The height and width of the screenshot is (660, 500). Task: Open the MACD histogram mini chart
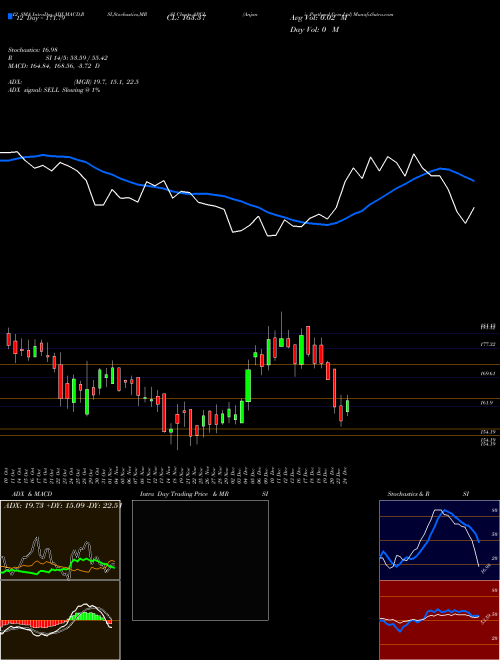[x=60, y=620]
